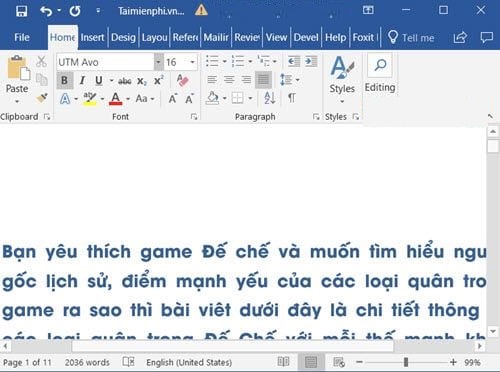Open the Change Case Aa menu
Image resolution: width=500 pixels, height=372 pixels.
point(145,99)
